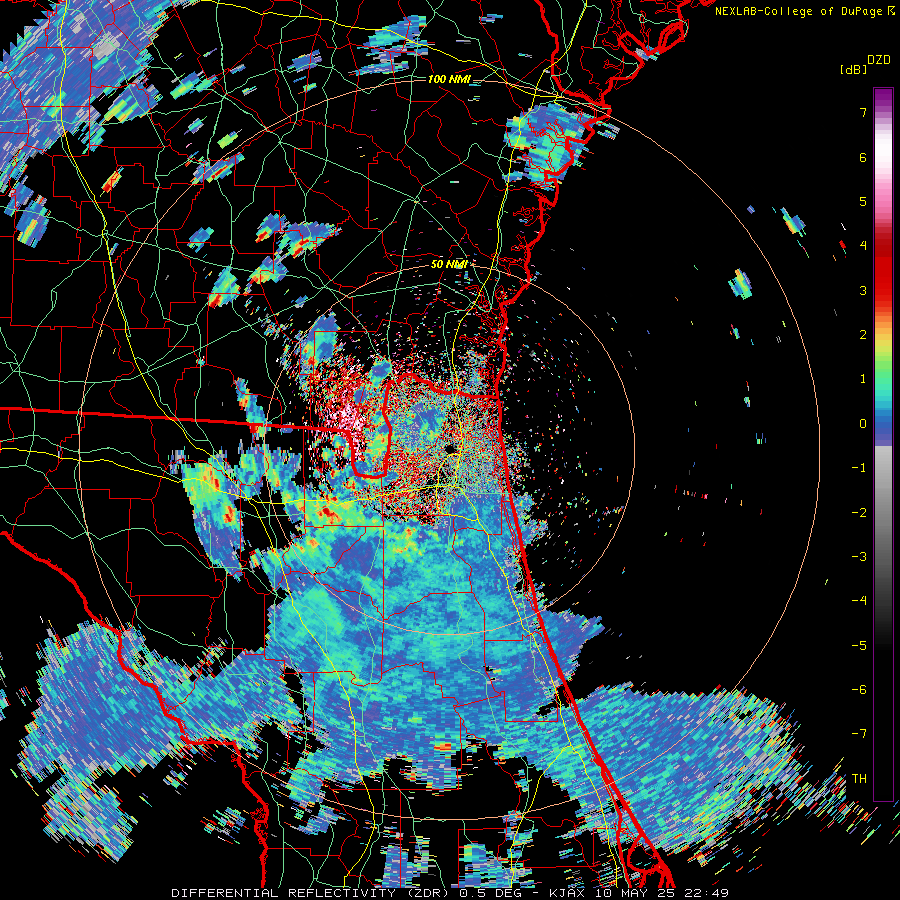Click the -2 value on color scale
The image size is (900, 900).
click(859, 512)
